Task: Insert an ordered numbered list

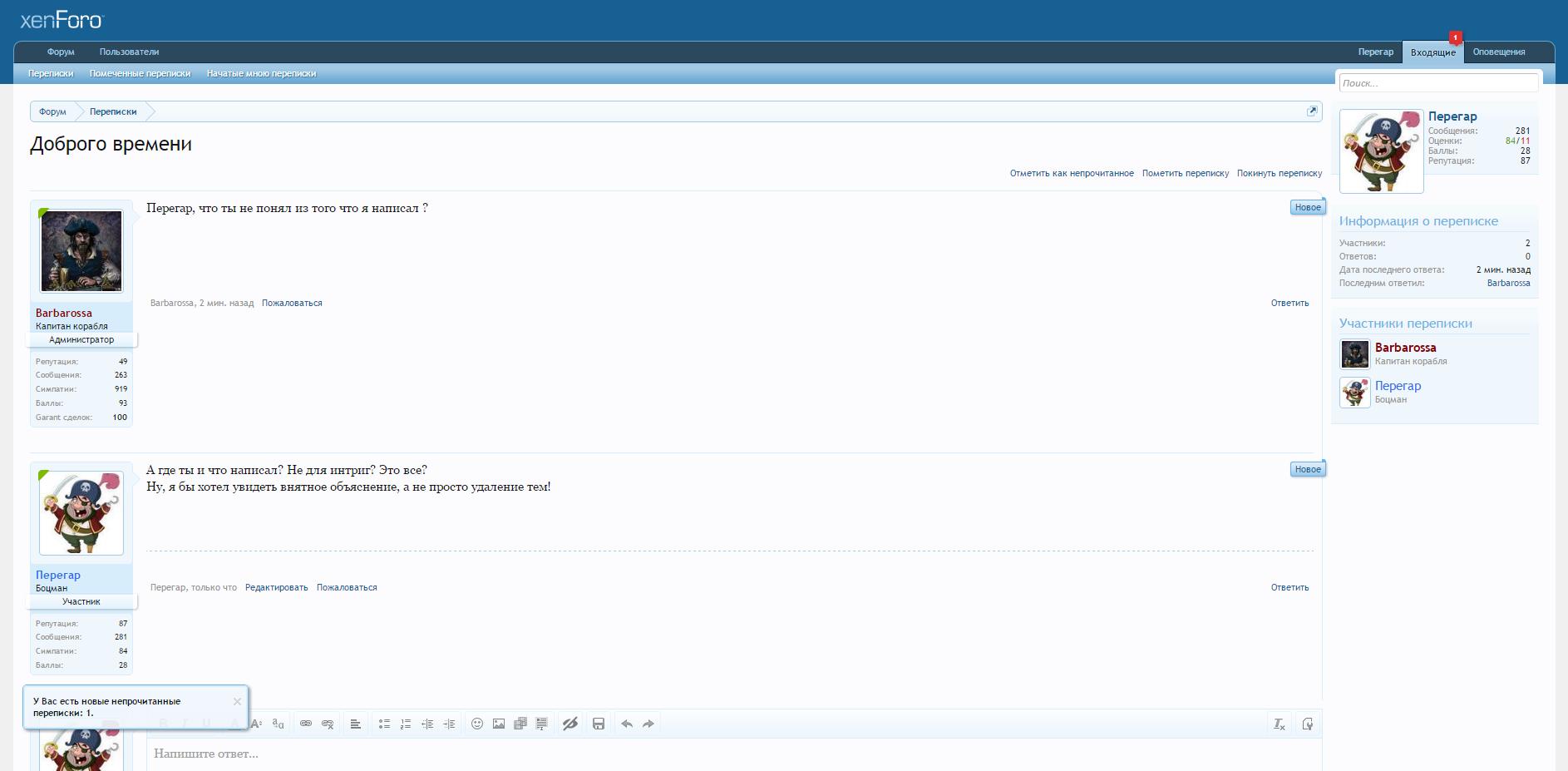Action: [x=406, y=724]
